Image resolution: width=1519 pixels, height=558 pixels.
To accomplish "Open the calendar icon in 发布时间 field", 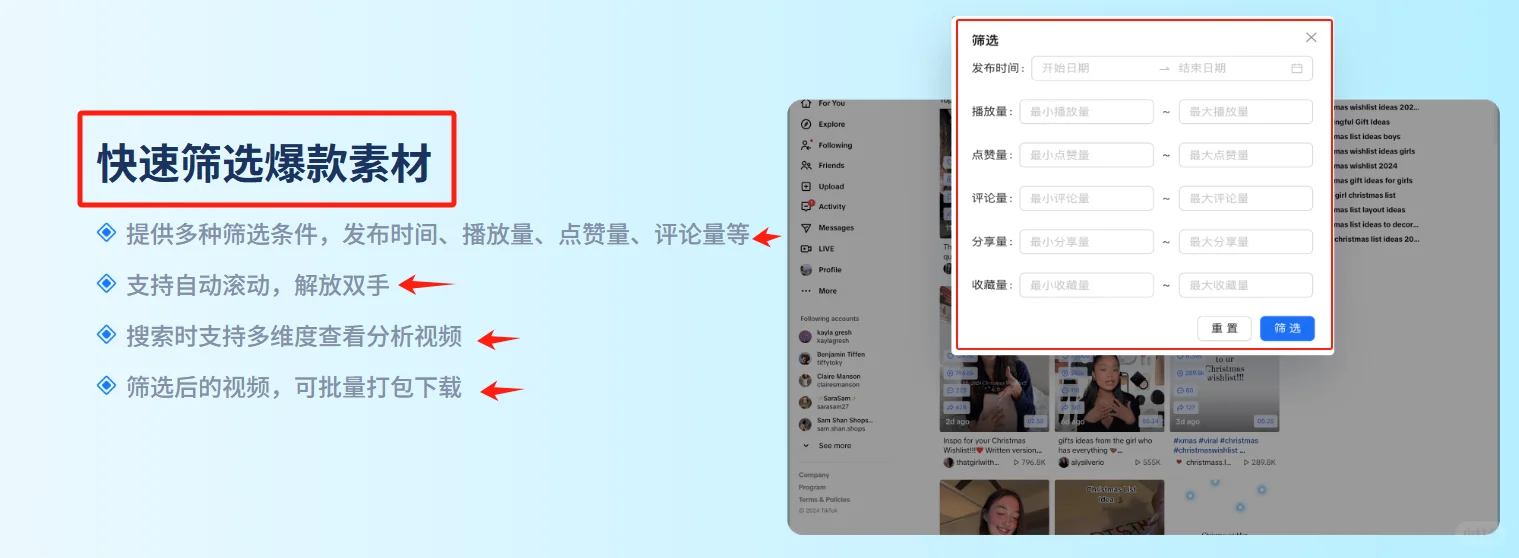I will 1297,68.
